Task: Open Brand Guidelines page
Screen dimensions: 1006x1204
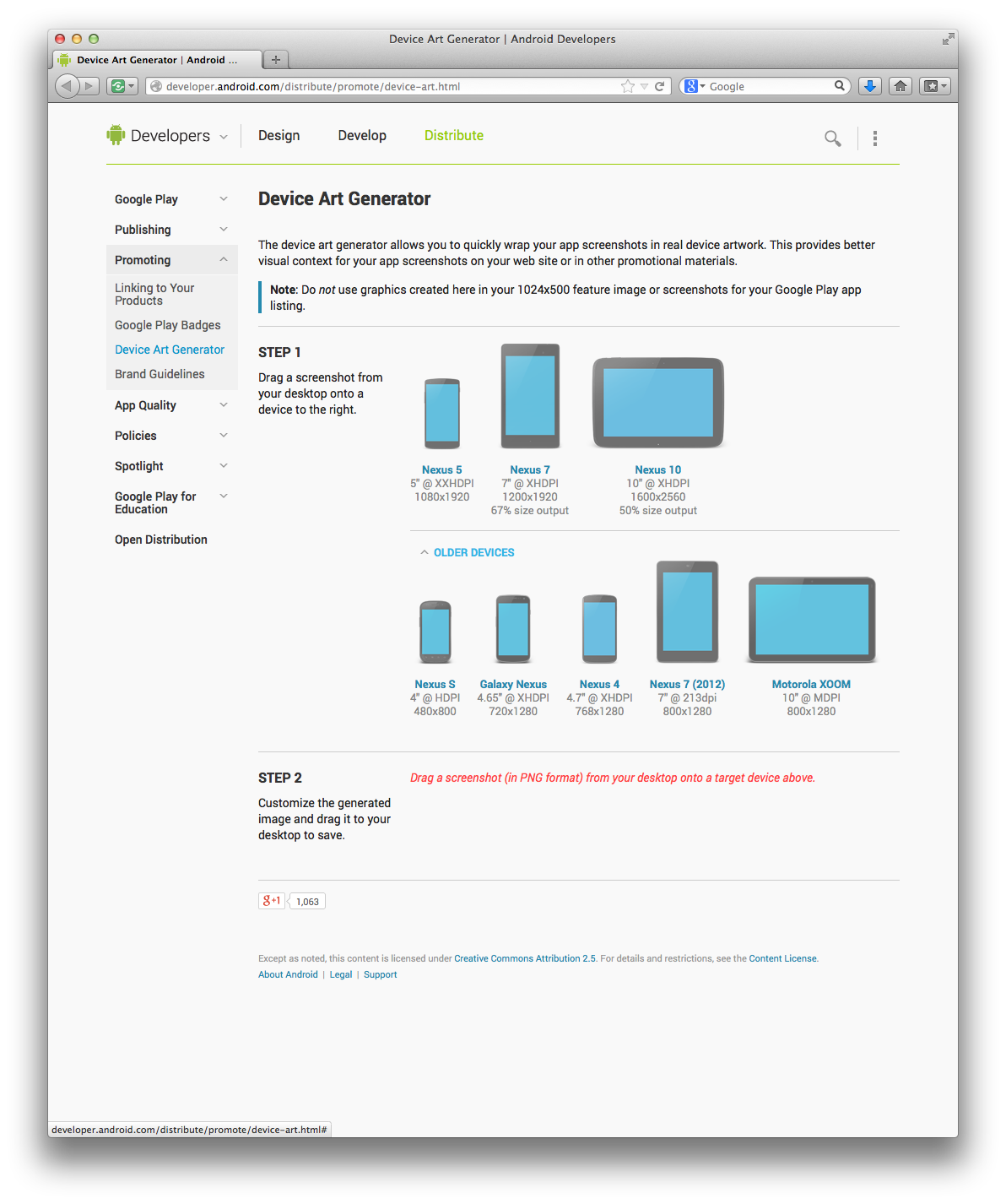Action: coord(160,374)
